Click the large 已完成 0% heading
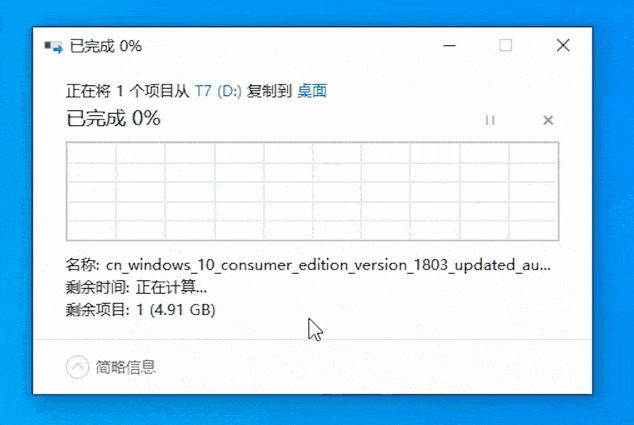The width and height of the screenshot is (634, 425). 113,118
